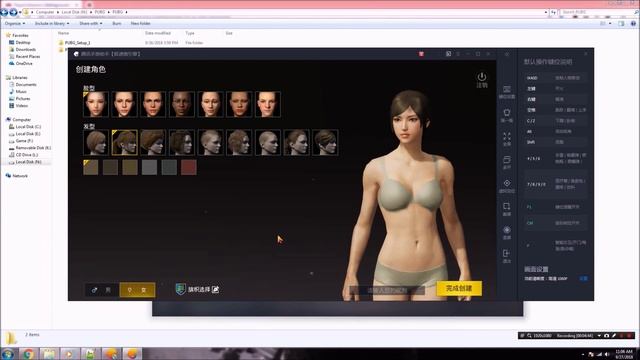Pick the tan first hair color swatch
Image resolution: width=640 pixels, height=360 pixels.
pyautogui.click(x=91, y=167)
